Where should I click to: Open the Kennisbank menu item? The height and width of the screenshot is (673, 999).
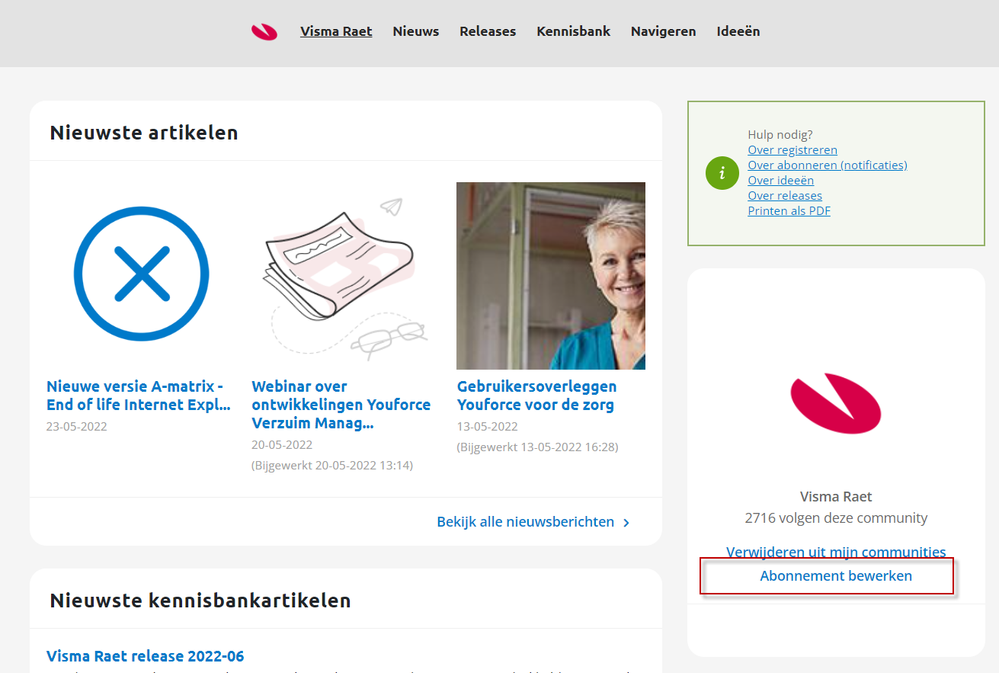click(x=573, y=31)
